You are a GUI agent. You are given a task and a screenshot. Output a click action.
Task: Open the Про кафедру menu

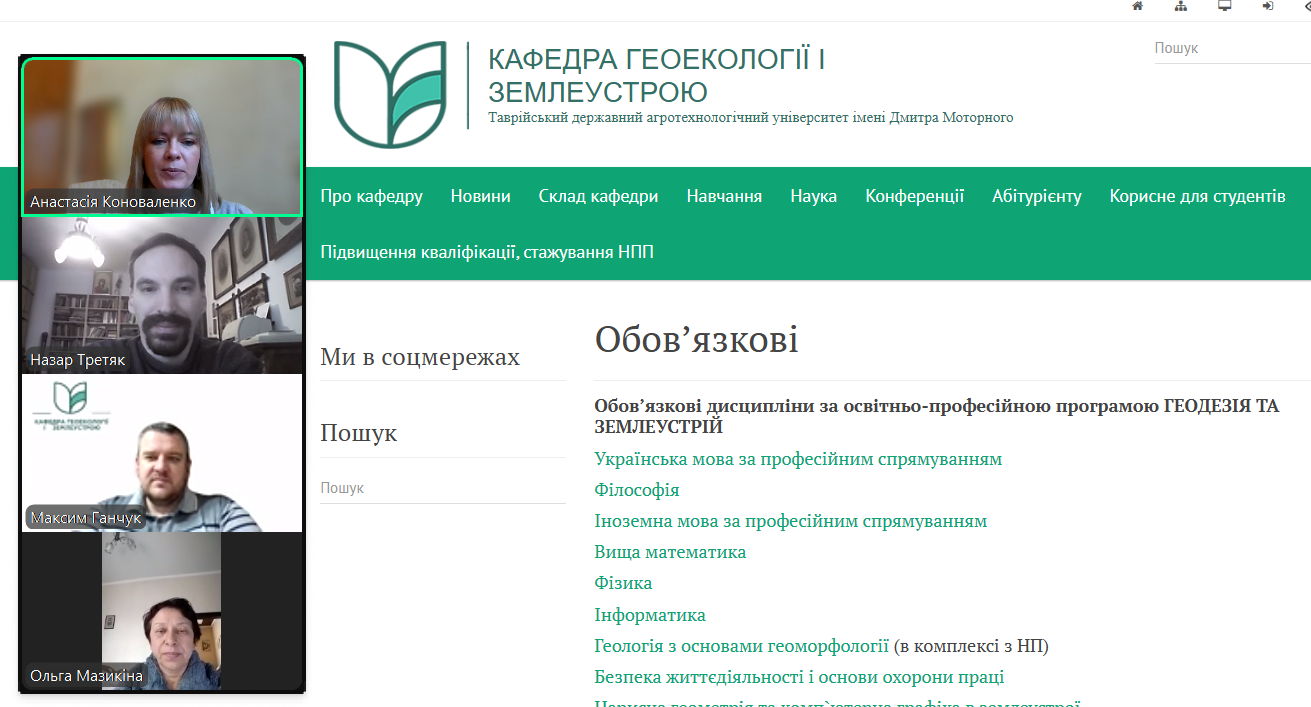[371, 196]
